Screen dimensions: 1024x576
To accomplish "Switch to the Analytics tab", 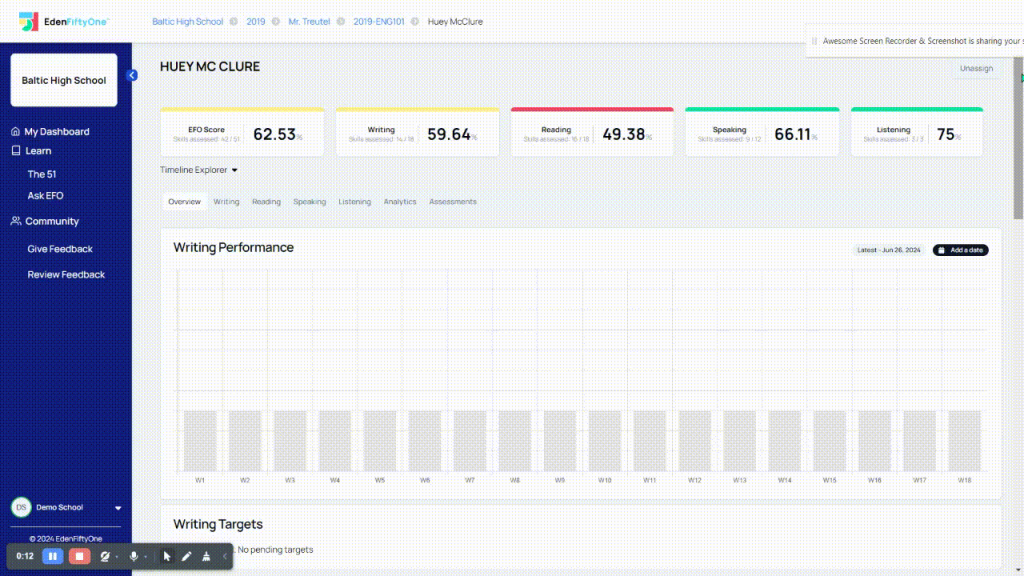I will (x=400, y=202).
